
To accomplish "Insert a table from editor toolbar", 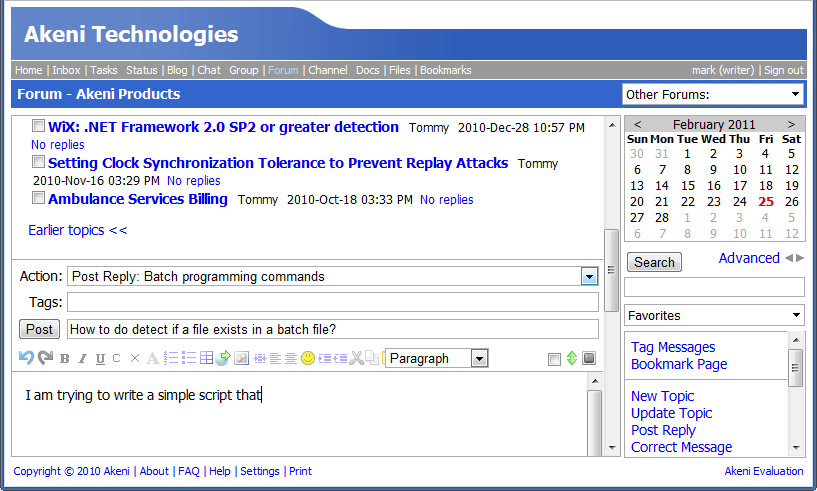I will [x=206, y=358].
